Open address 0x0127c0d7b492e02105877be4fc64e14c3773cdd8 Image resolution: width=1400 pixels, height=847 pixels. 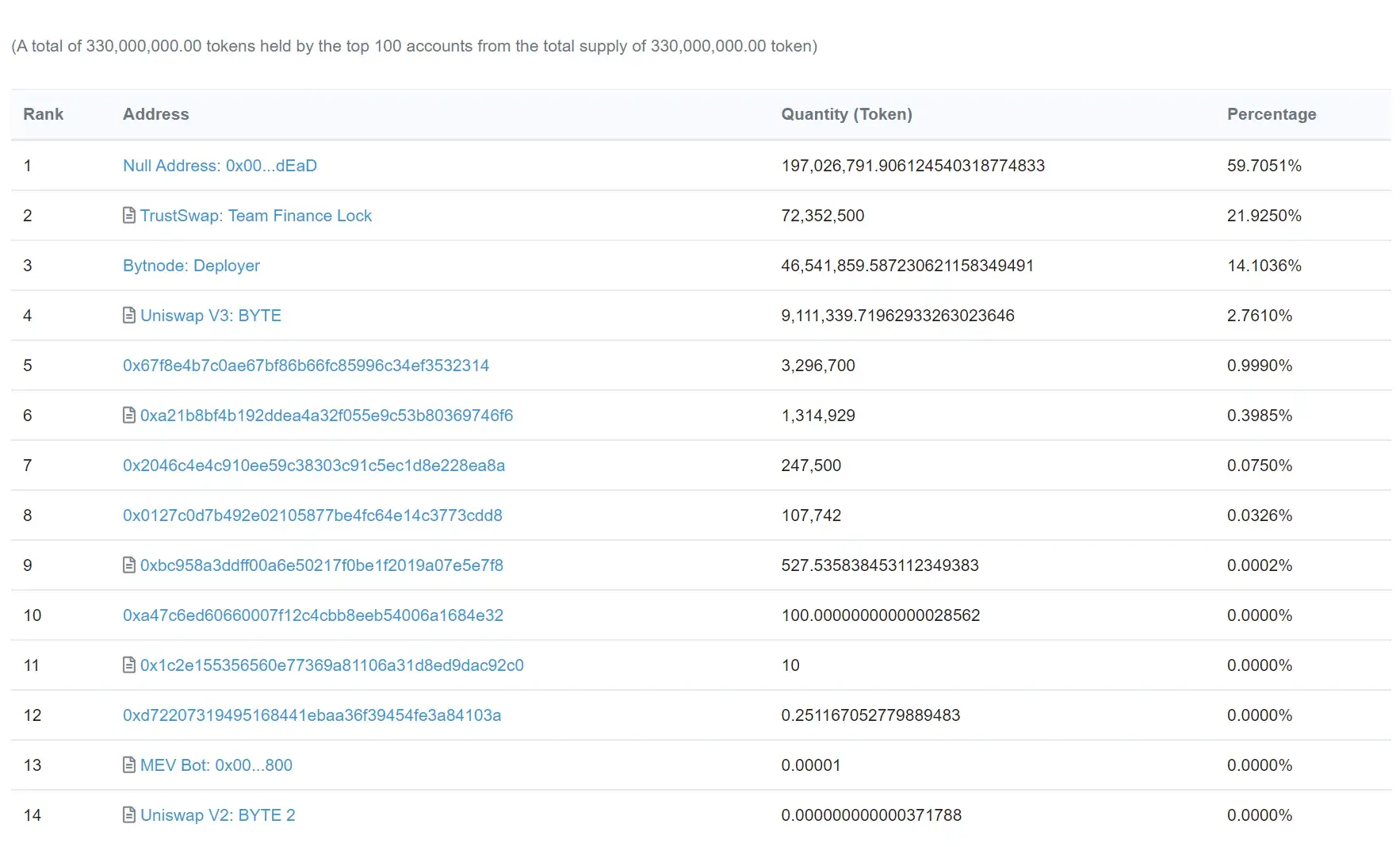(312, 515)
